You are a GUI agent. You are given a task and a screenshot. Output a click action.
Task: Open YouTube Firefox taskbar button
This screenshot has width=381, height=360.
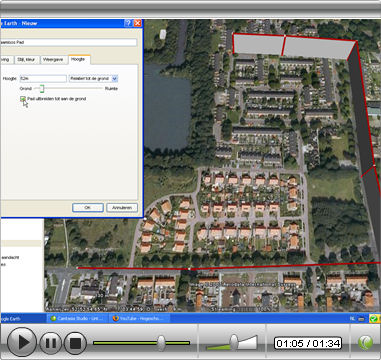(140, 318)
